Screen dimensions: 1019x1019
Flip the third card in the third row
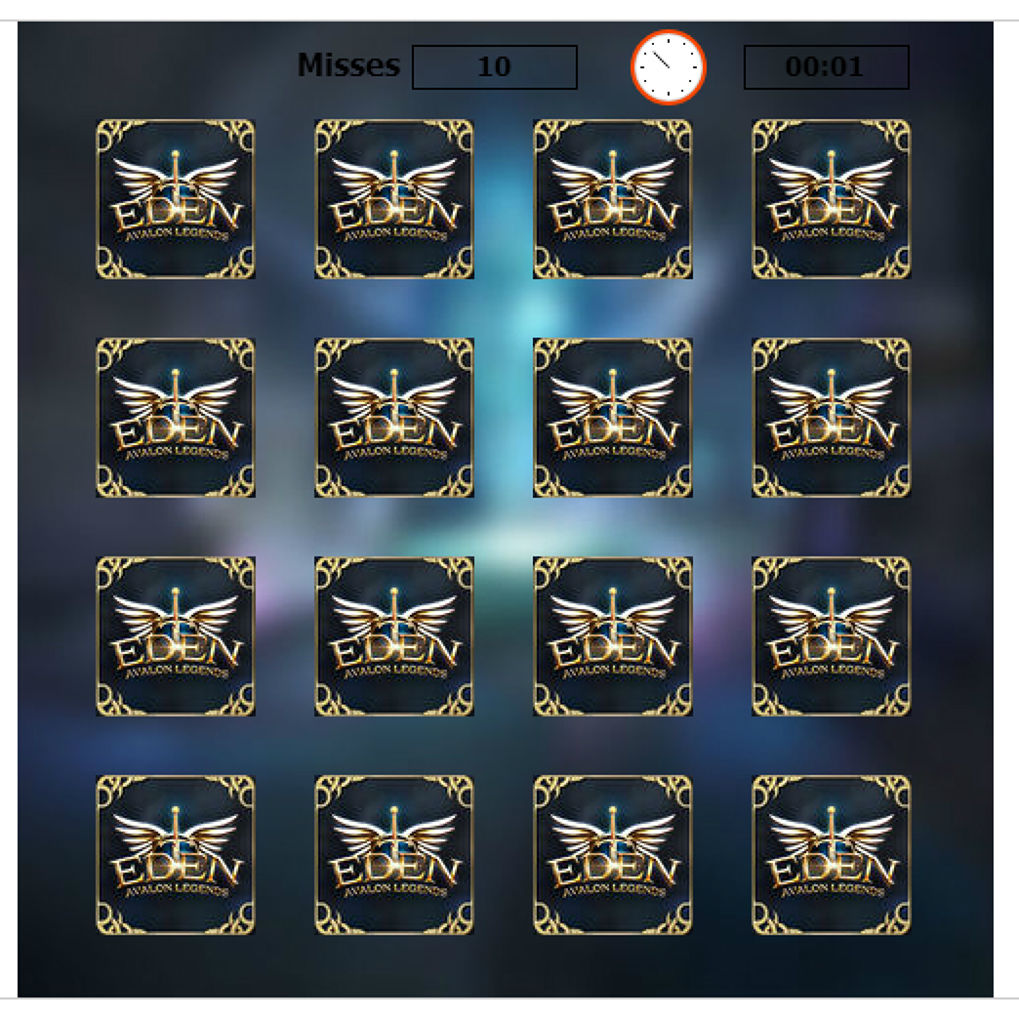613,636
